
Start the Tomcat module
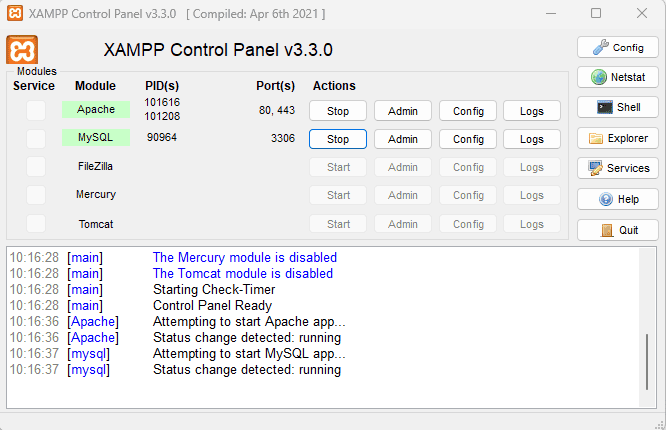(x=338, y=224)
